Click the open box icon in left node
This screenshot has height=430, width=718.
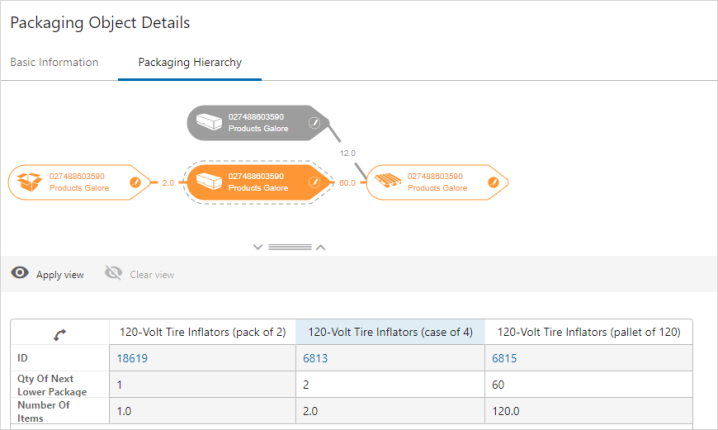coord(29,182)
